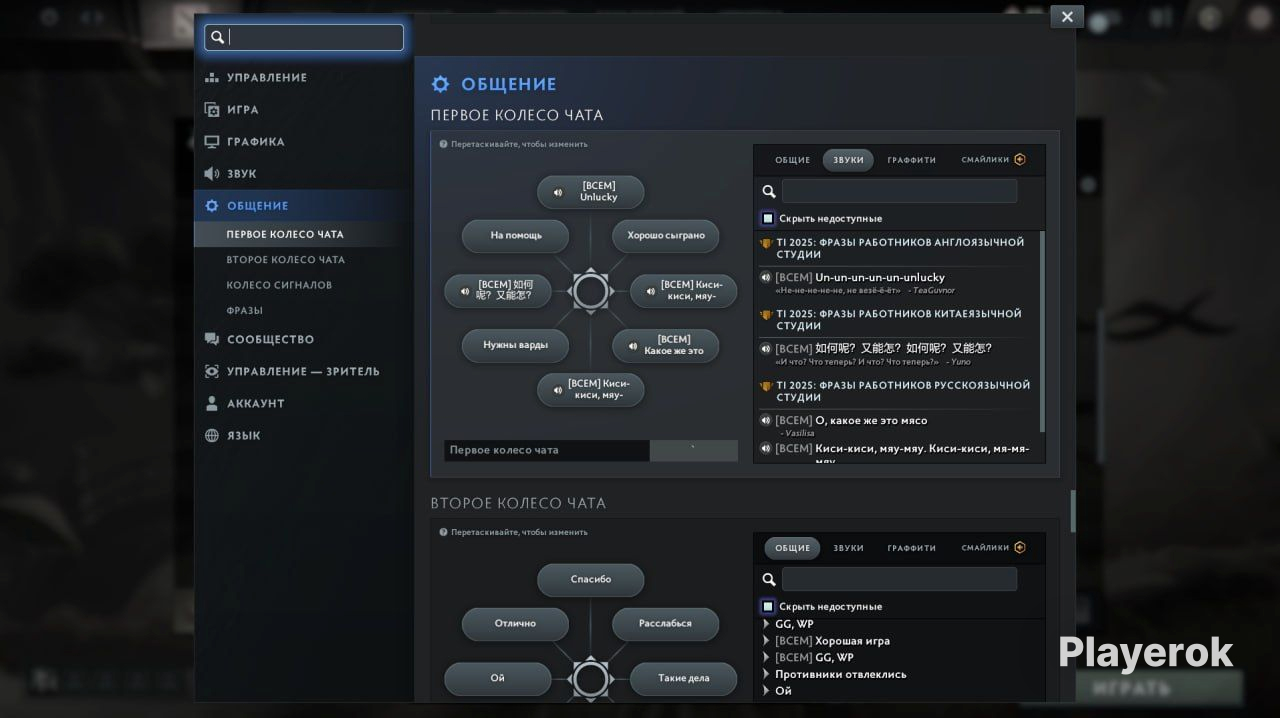Open the Общие tab in first wheel panel

click(793, 160)
